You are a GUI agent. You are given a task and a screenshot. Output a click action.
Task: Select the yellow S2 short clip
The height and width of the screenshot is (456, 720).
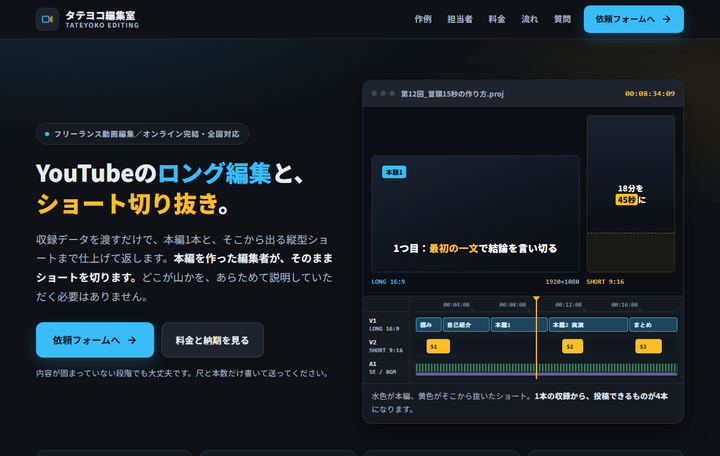click(x=573, y=346)
